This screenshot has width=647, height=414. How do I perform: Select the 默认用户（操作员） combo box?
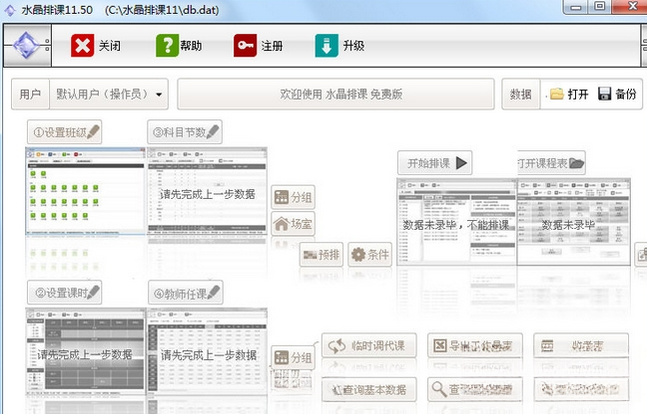pyautogui.click(x=109, y=94)
